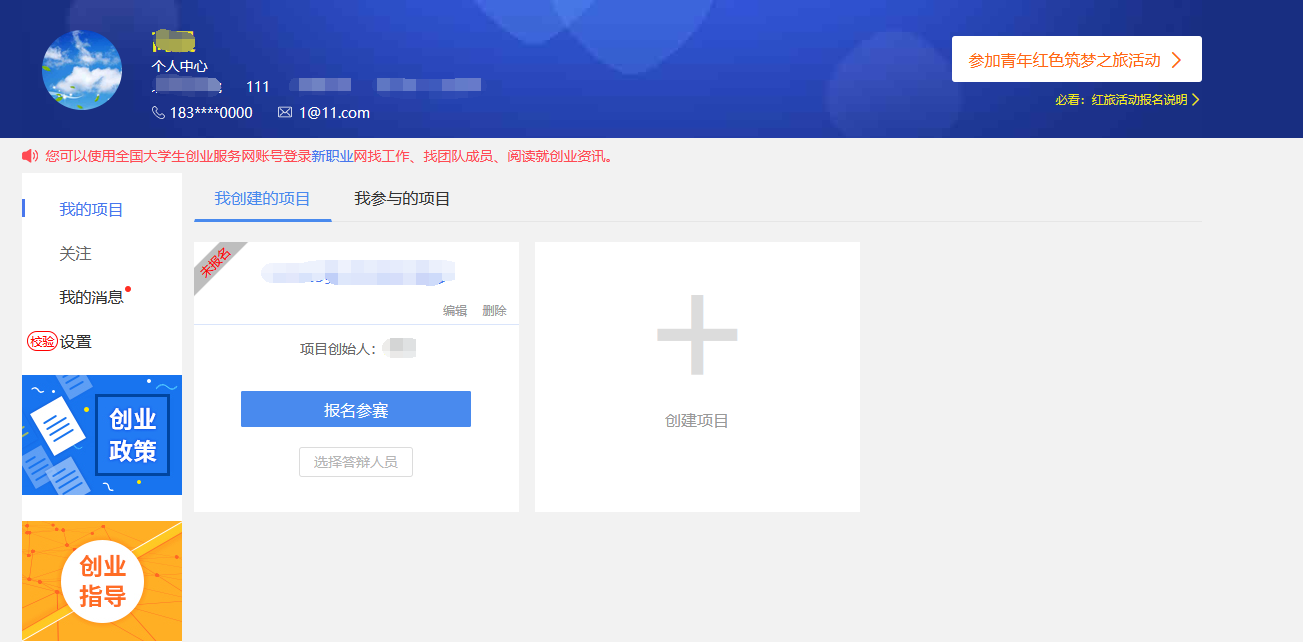Click the envelope icon beside 1@11.com
Image resolution: width=1303 pixels, height=642 pixels.
click(x=285, y=113)
